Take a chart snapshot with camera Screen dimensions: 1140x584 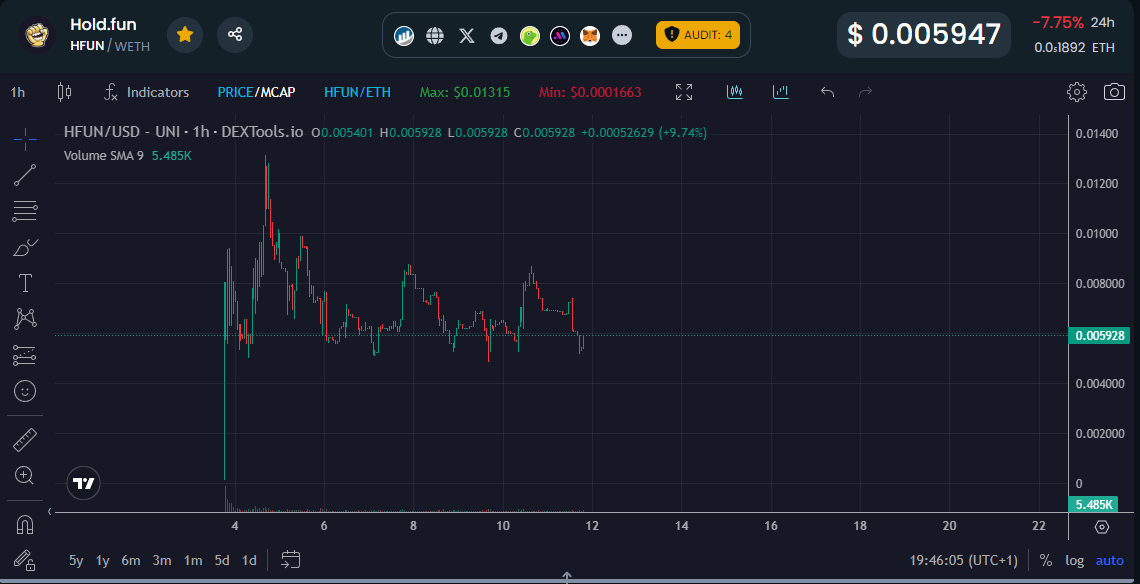pos(1114,92)
